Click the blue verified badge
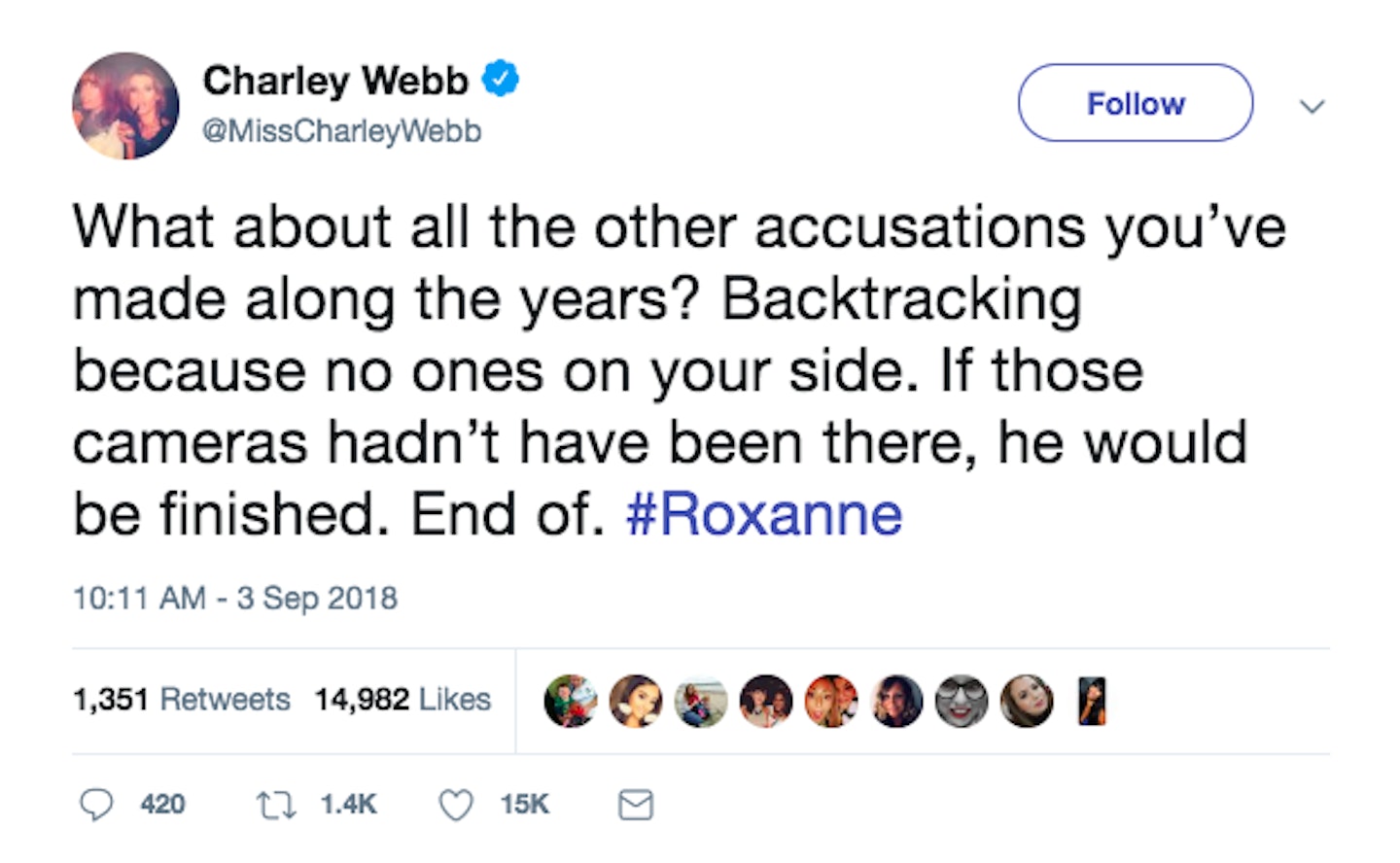 501,79
